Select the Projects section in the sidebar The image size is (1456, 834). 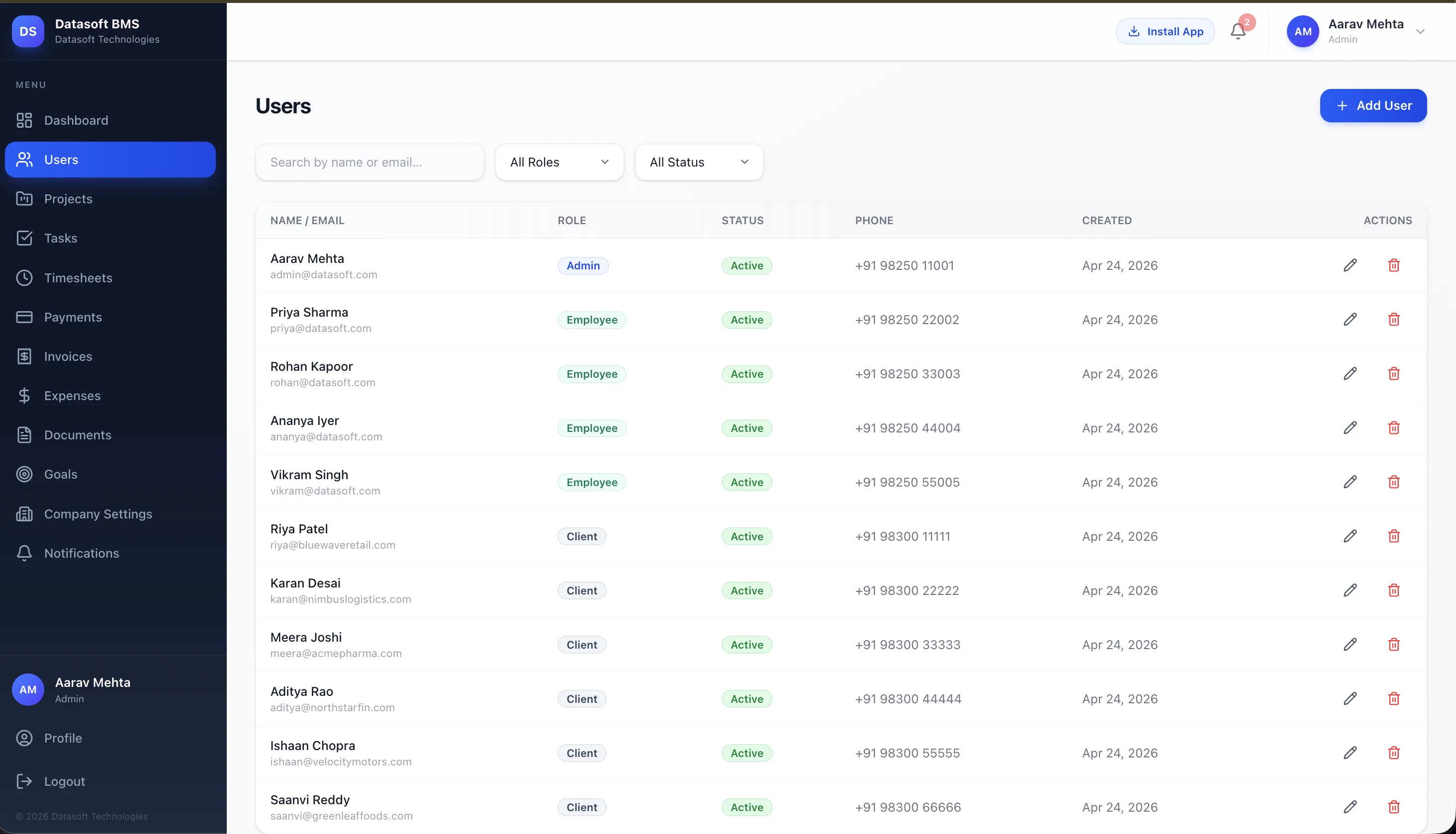click(68, 199)
